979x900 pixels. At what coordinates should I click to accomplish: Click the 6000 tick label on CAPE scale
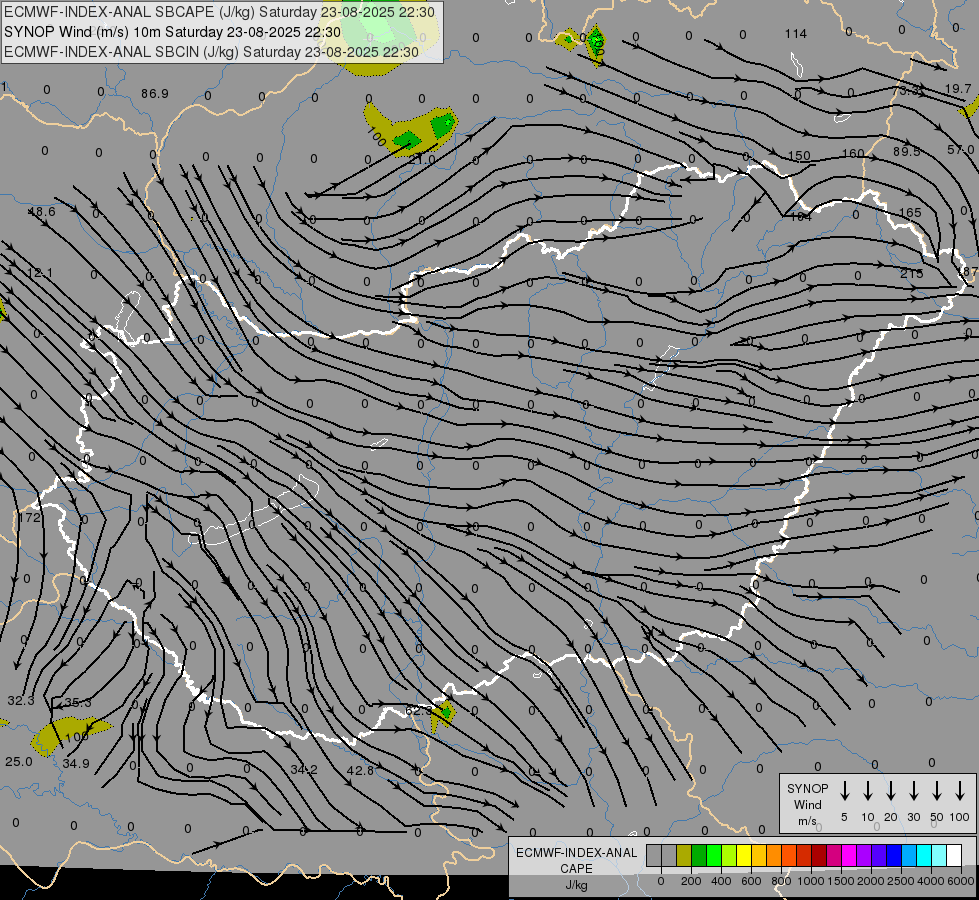click(961, 881)
